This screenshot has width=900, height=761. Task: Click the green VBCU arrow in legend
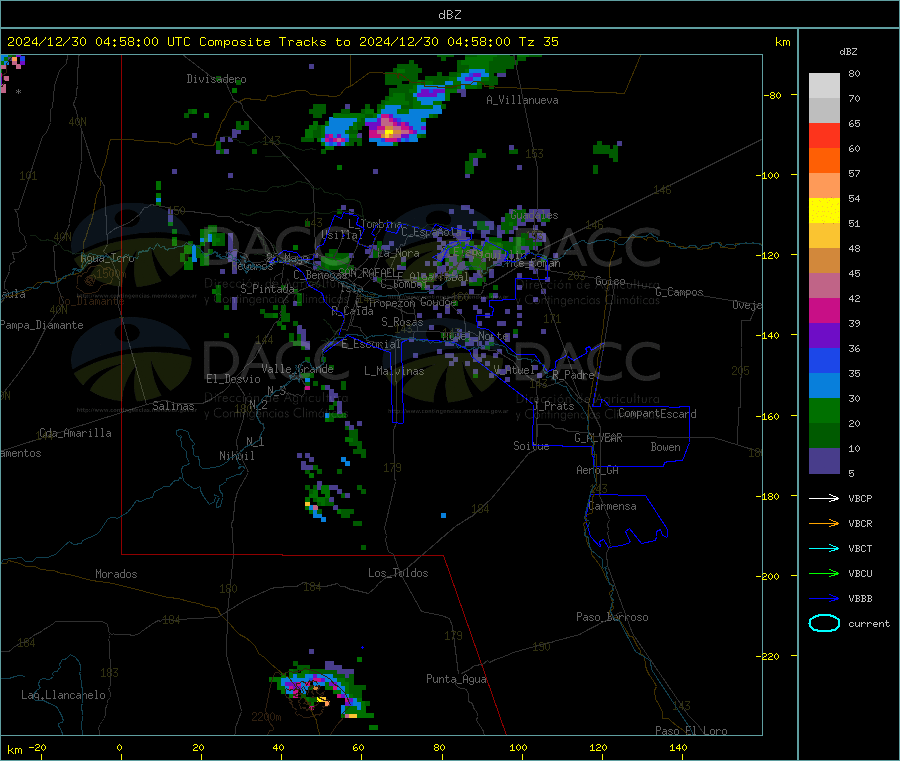824,573
